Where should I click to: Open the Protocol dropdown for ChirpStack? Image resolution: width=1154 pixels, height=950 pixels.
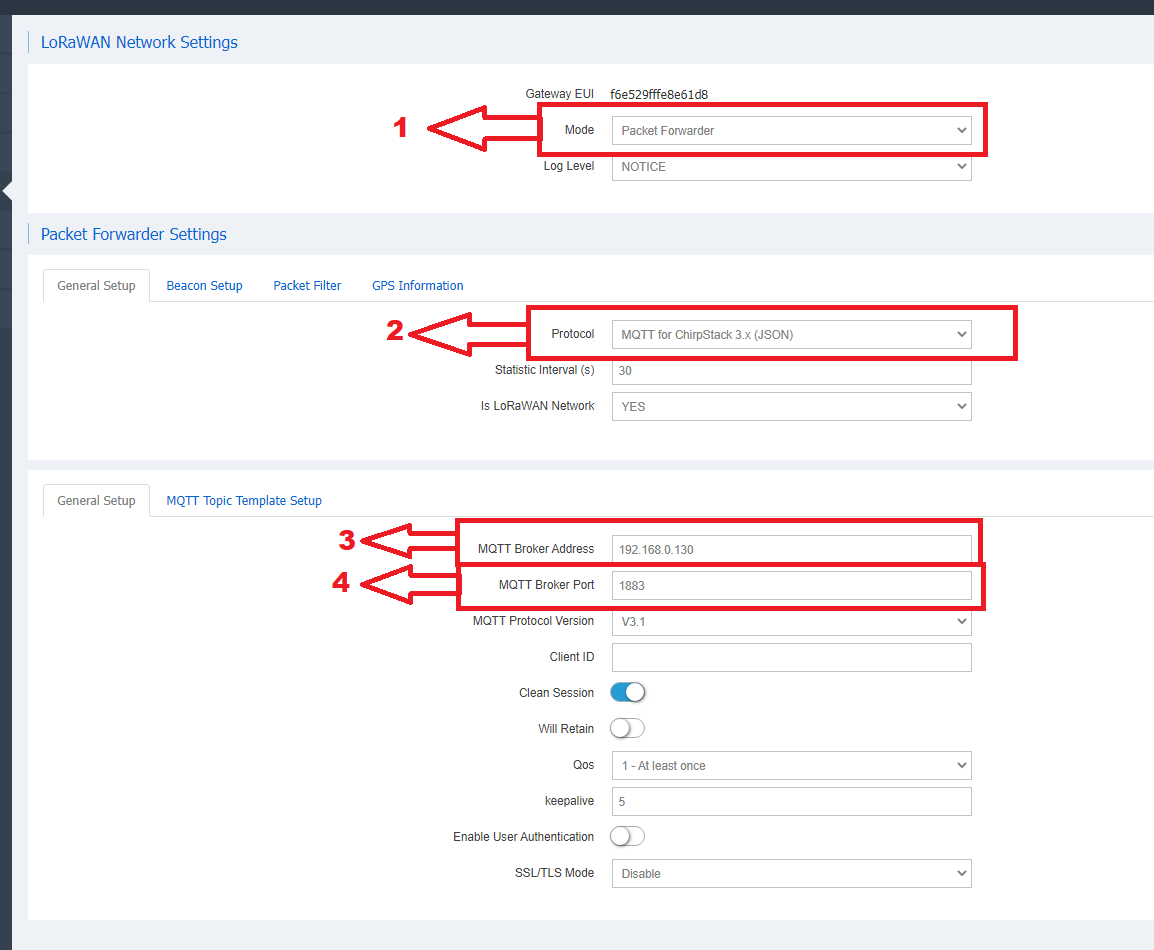(791, 335)
